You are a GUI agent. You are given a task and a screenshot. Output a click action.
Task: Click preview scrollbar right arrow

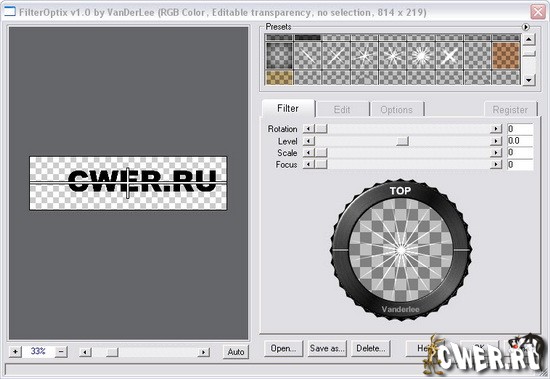(203, 352)
